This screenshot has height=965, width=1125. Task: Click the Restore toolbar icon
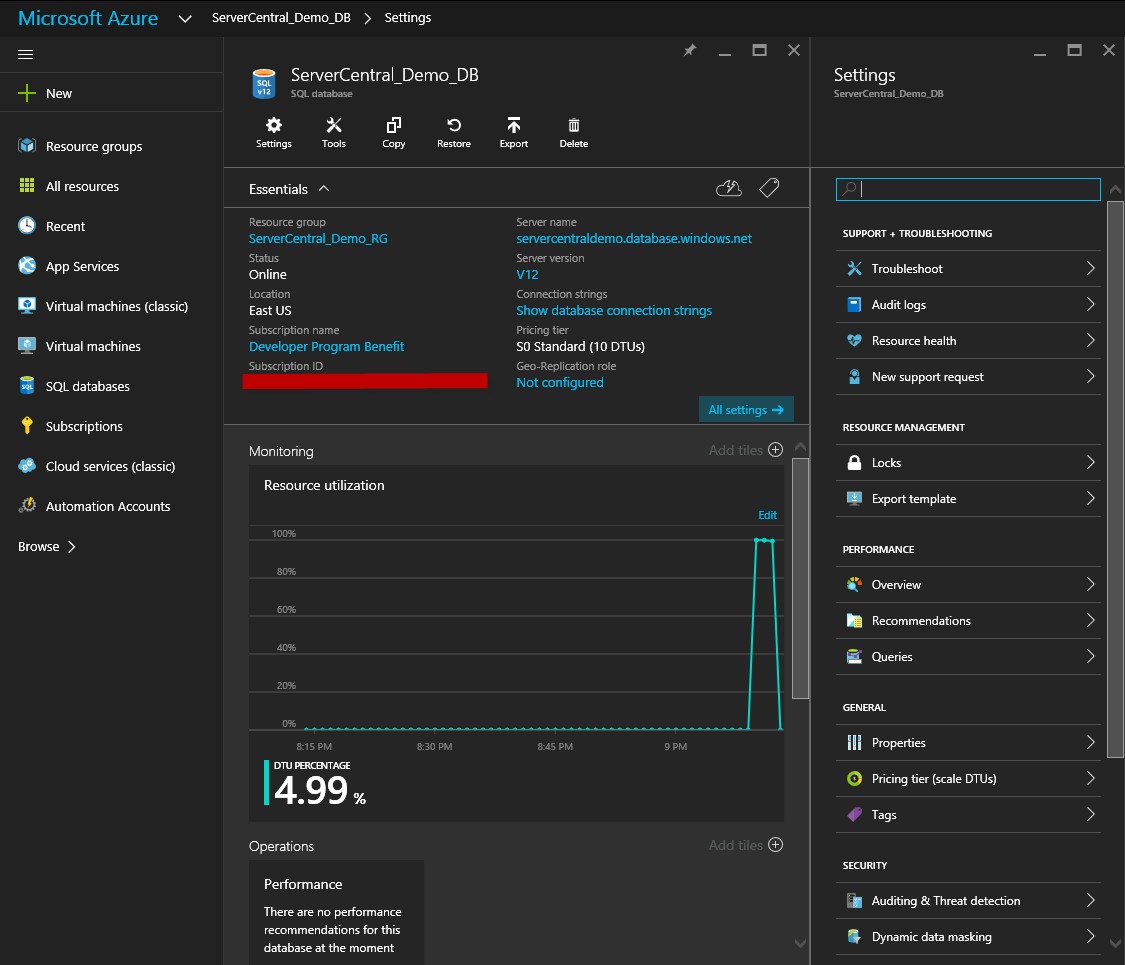[x=453, y=132]
